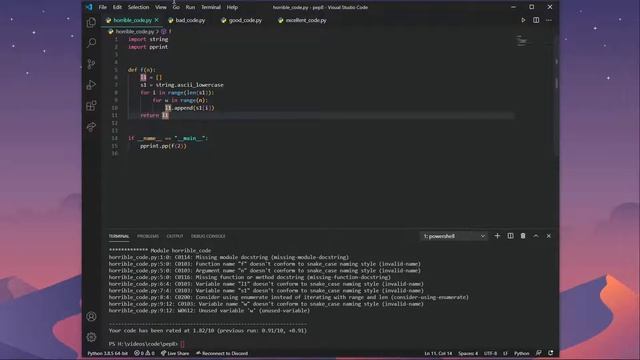The image size is (640, 360).
Task: Start Live Share from status bar
Action: [x=175, y=353]
